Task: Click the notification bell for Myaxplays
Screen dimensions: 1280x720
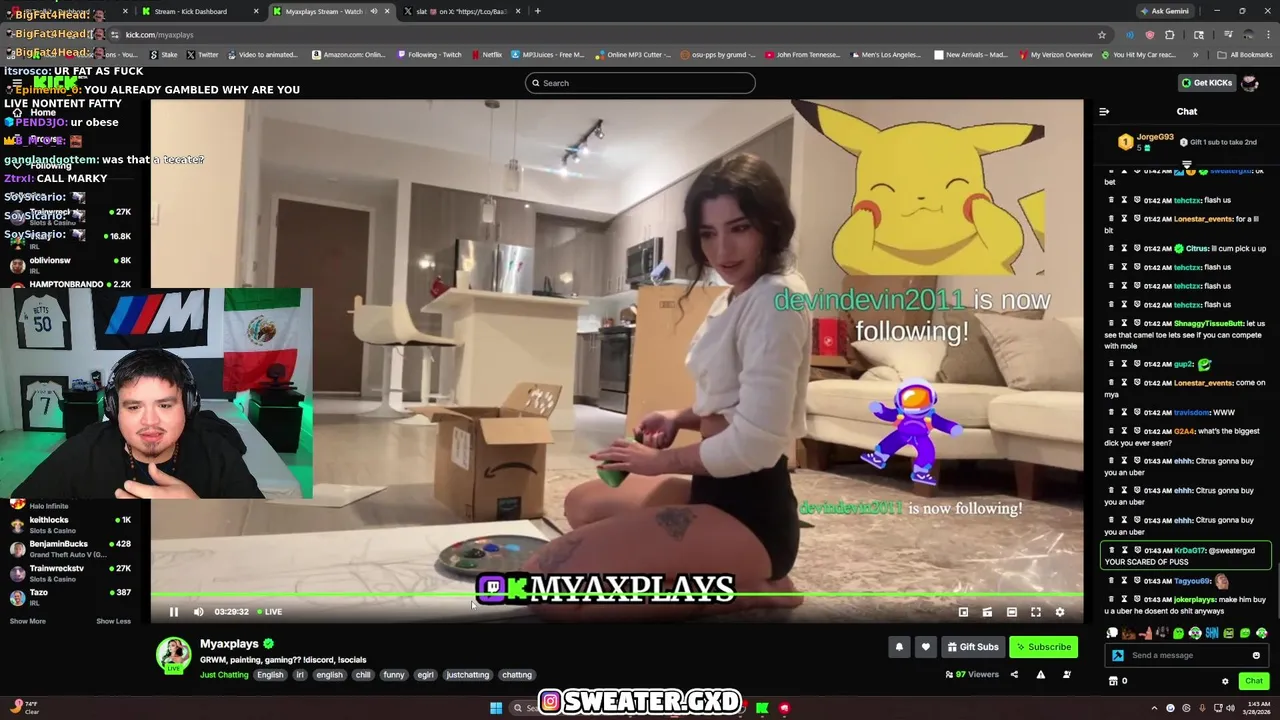Action: 899,647
